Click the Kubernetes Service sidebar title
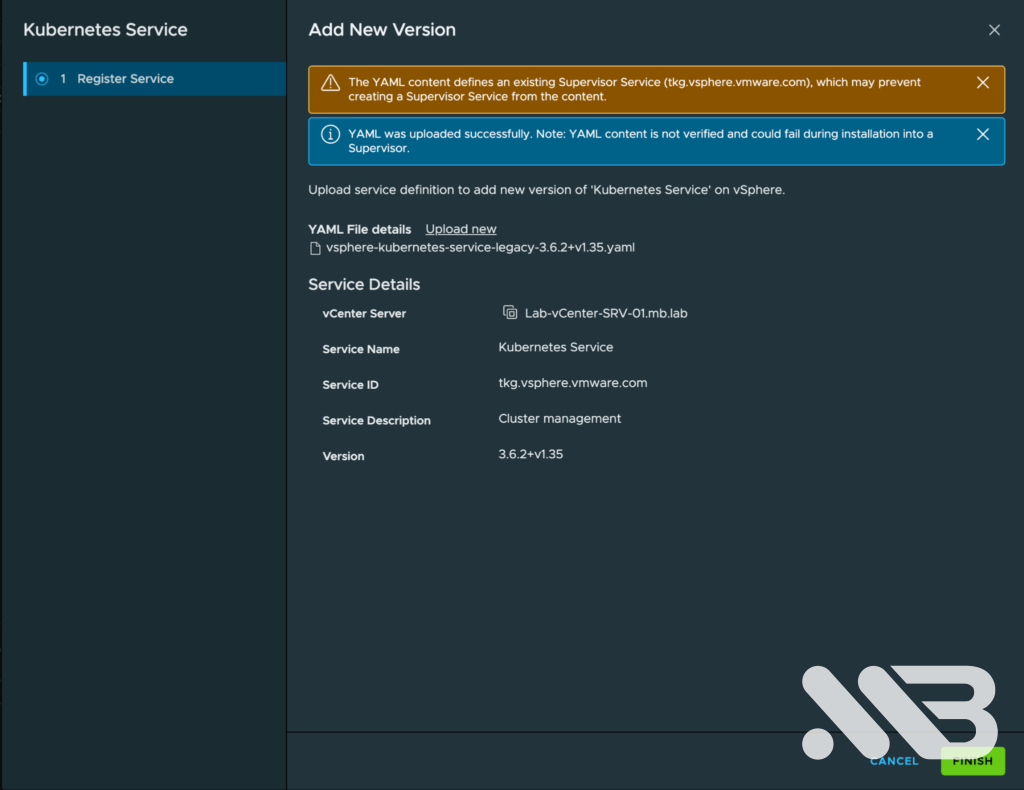The image size is (1024, 790). click(105, 30)
